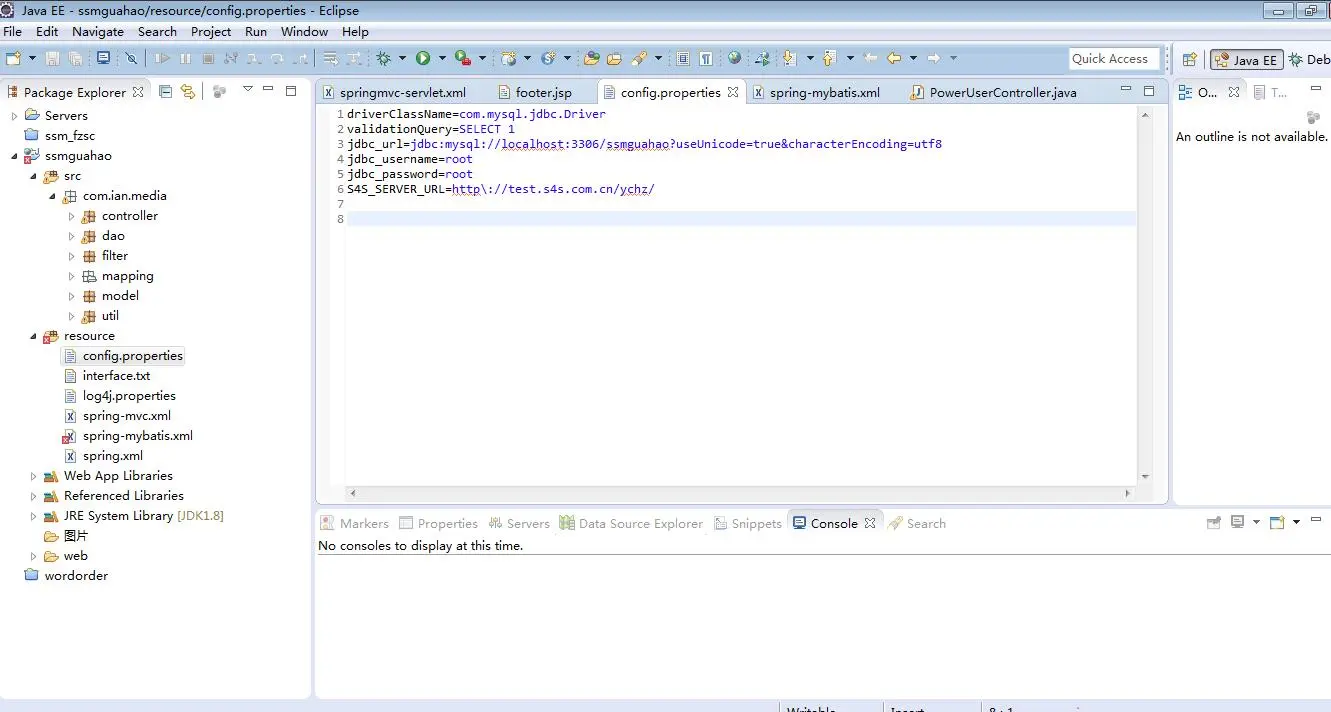The image size is (1331, 712).
Task: Toggle Show Whitespace Characters toolbar button
Action: (706, 59)
